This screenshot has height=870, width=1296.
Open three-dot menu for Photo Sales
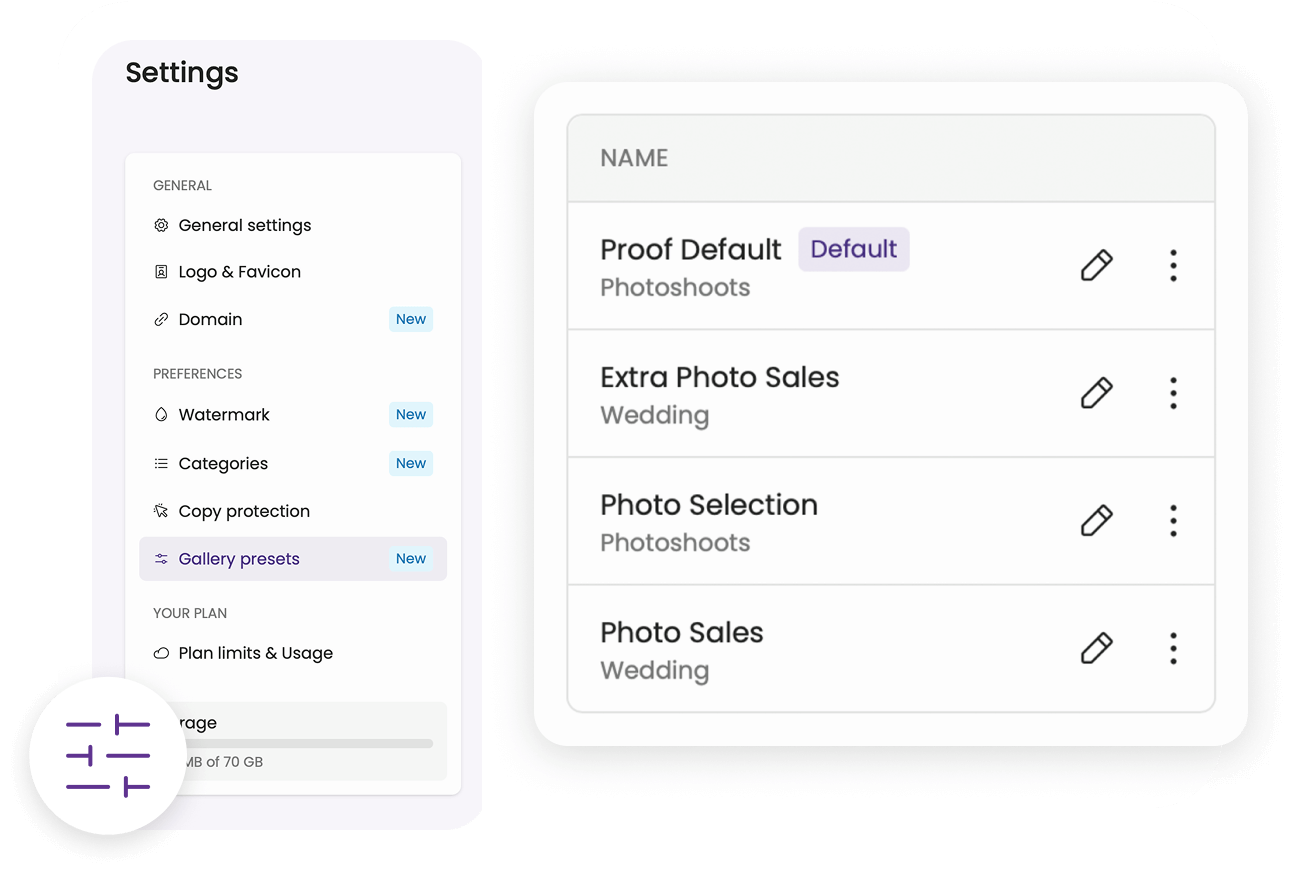coord(1173,648)
